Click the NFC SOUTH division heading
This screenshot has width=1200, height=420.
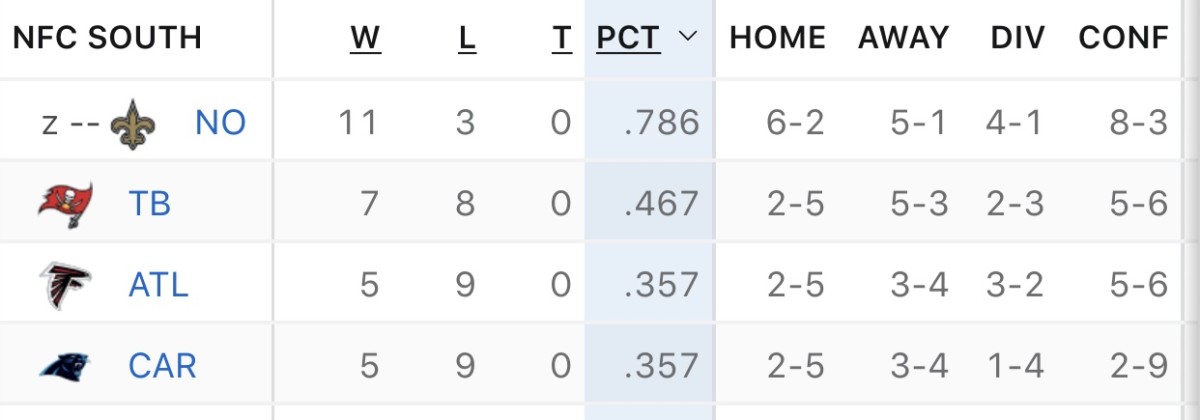click(x=107, y=38)
